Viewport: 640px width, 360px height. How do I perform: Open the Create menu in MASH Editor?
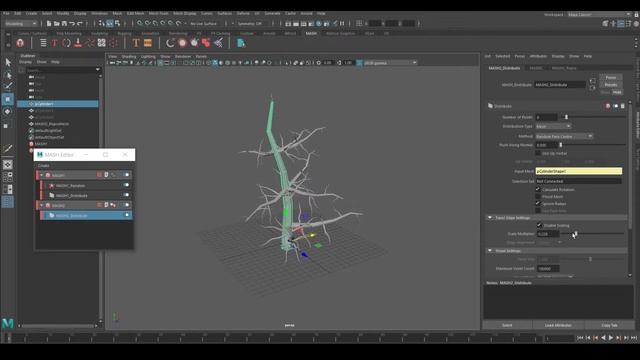pos(43,166)
